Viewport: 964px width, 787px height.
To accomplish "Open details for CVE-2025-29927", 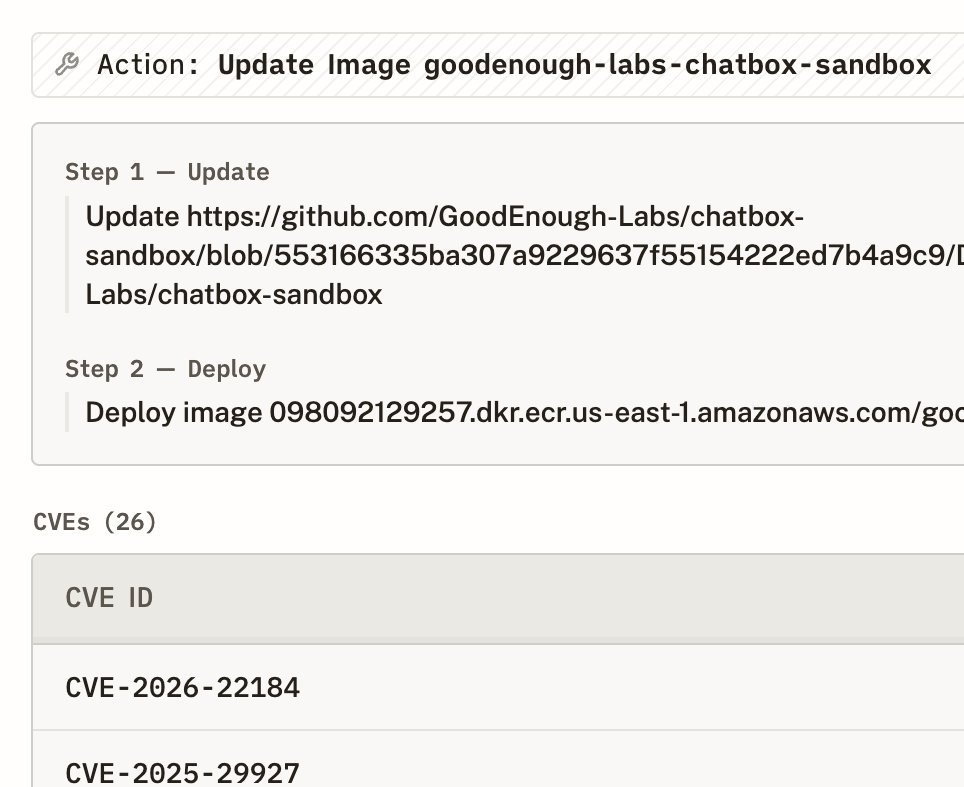I will [182, 772].
